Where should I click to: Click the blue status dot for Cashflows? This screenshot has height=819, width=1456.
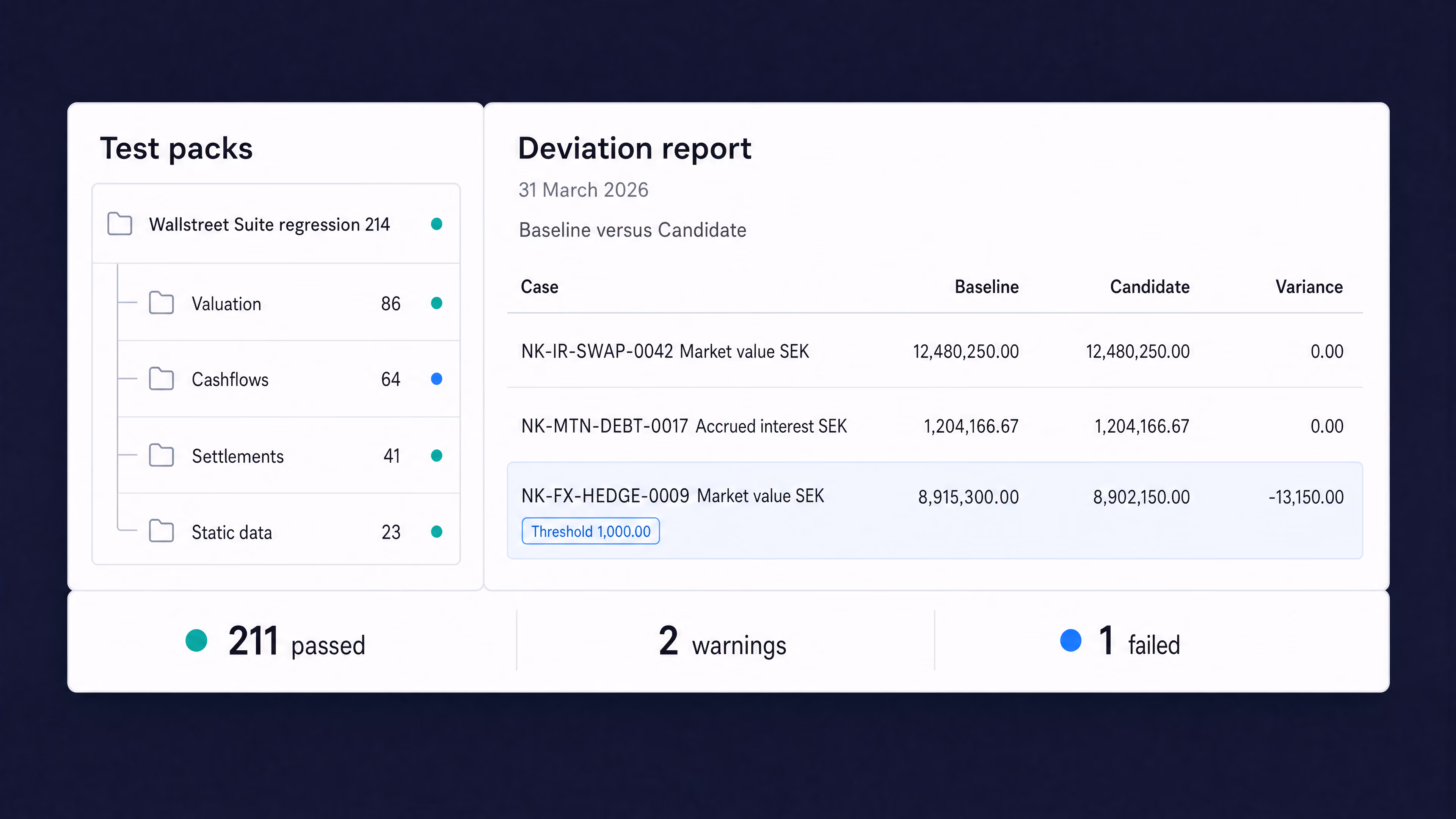coord(436,379)
